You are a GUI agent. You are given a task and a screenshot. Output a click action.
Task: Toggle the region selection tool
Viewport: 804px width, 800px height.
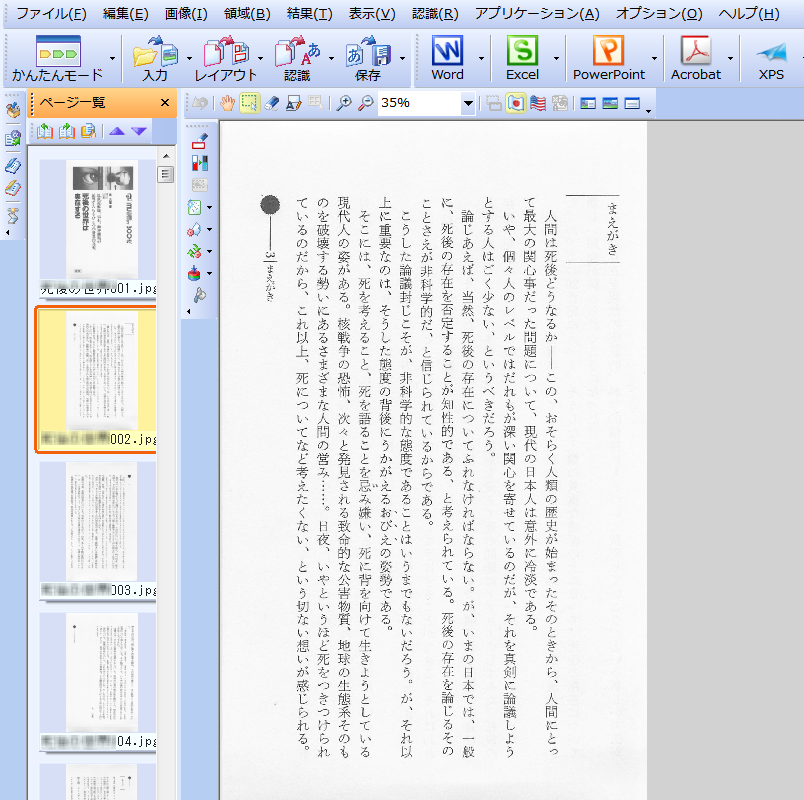pyautogui.click(x=249, y=103)
